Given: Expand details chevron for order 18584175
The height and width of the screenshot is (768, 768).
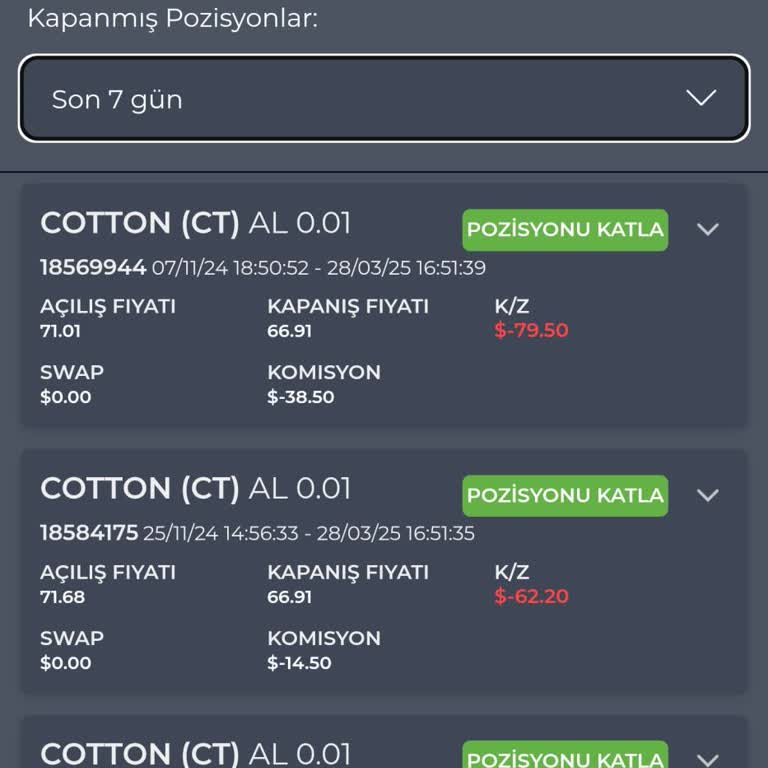Looking at the screenshot, I should (708, 495).
